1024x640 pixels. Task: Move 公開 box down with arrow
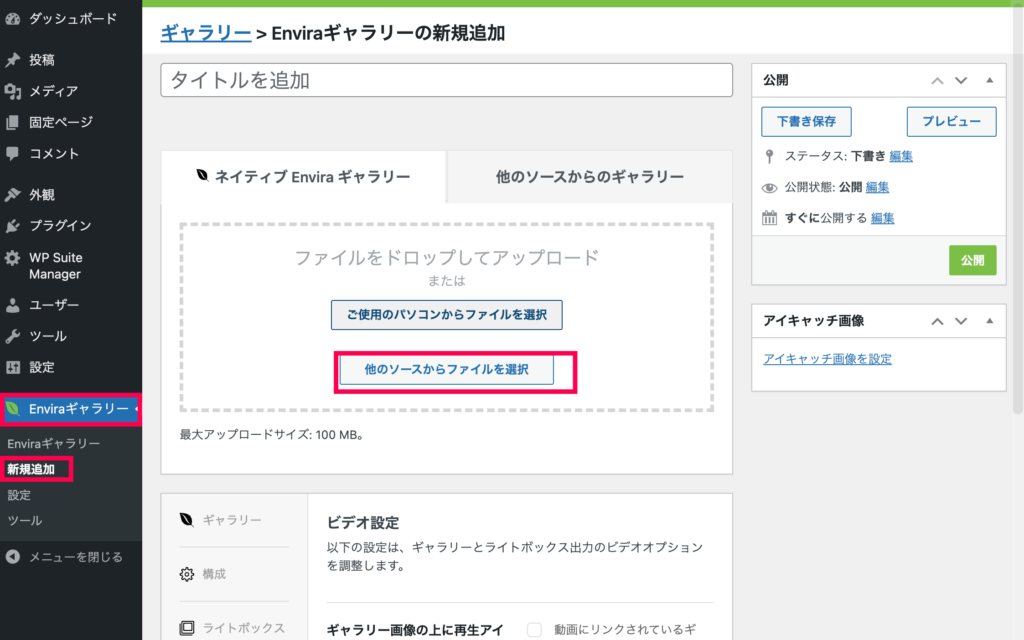961,81
